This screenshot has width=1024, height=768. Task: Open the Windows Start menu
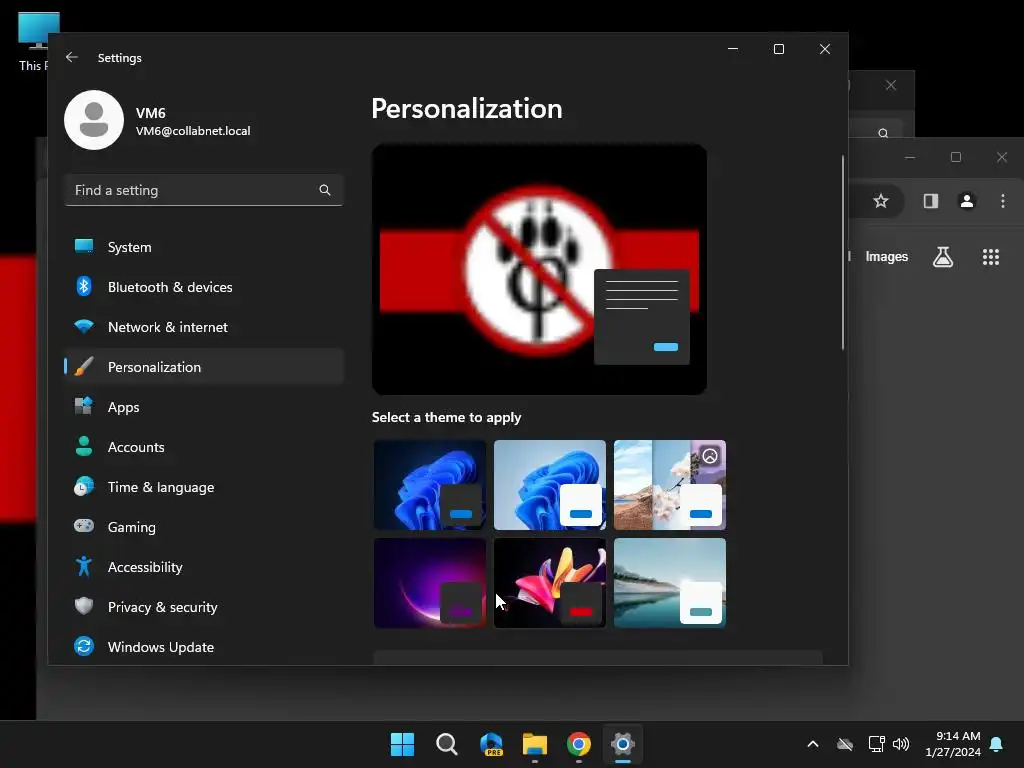402,744
